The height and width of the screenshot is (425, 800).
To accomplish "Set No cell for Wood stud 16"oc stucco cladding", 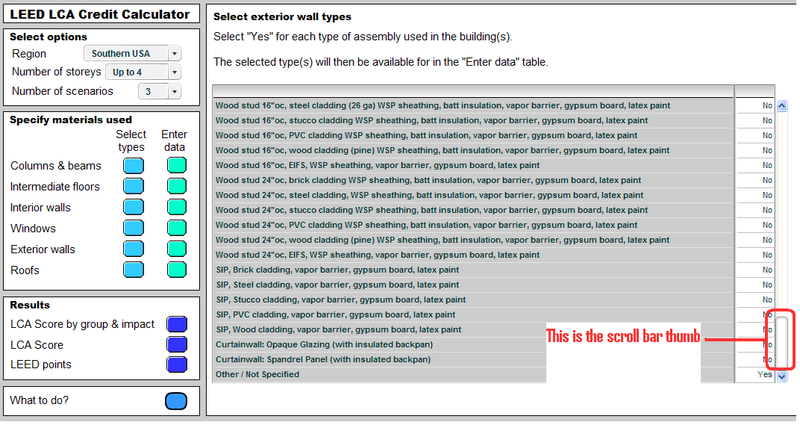I will [x=755, y=120].
